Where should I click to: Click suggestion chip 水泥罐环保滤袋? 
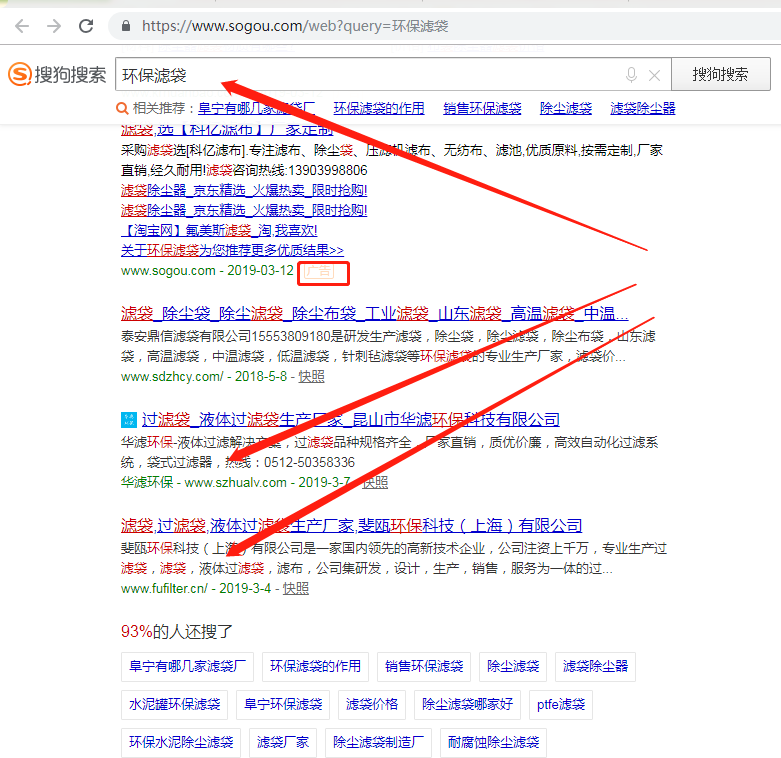[174, 704]
